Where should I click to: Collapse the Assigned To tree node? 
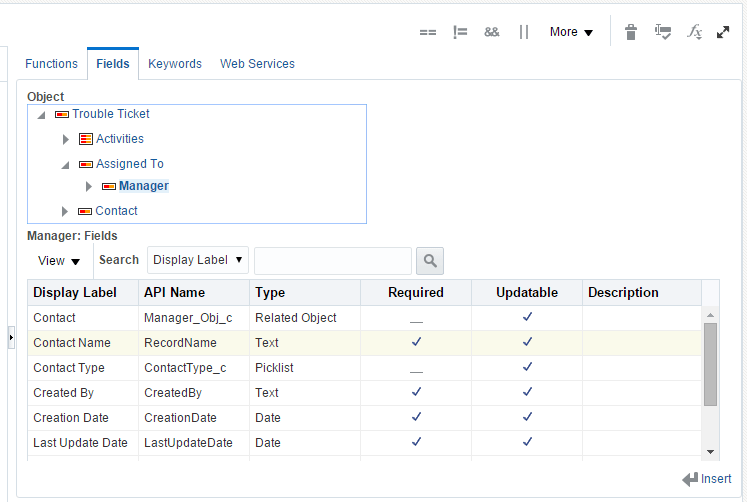click(66, 164)
